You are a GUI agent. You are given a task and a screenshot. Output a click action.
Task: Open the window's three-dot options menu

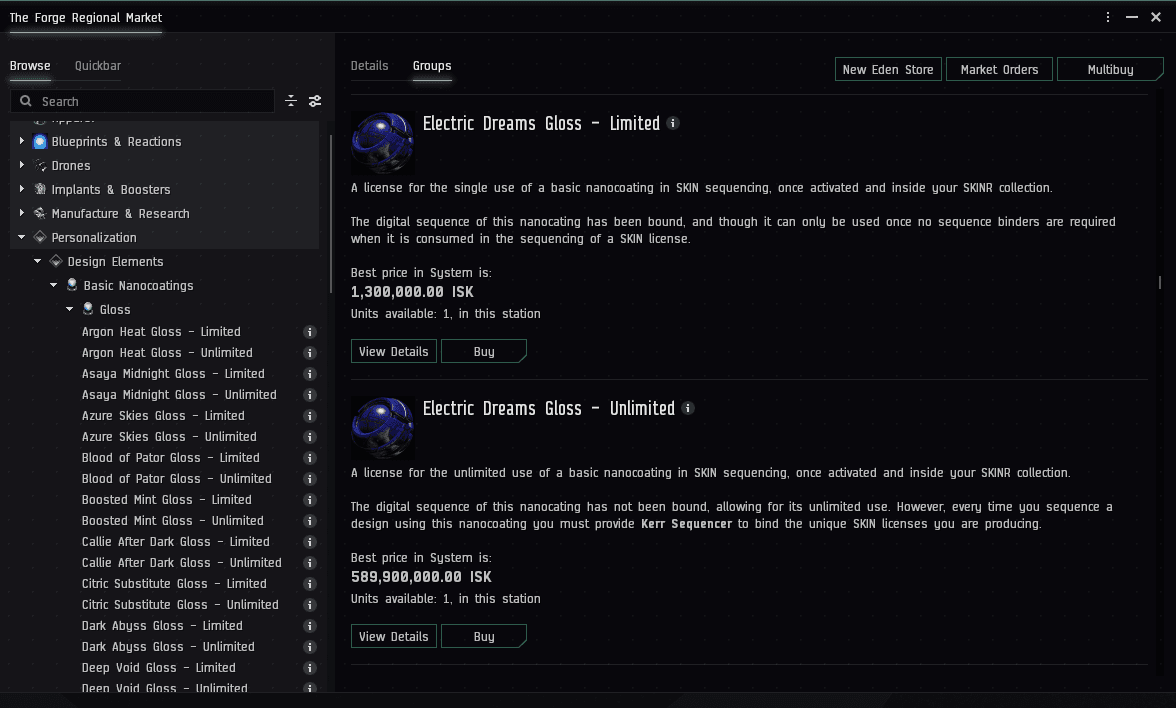tap(1108, 17)
